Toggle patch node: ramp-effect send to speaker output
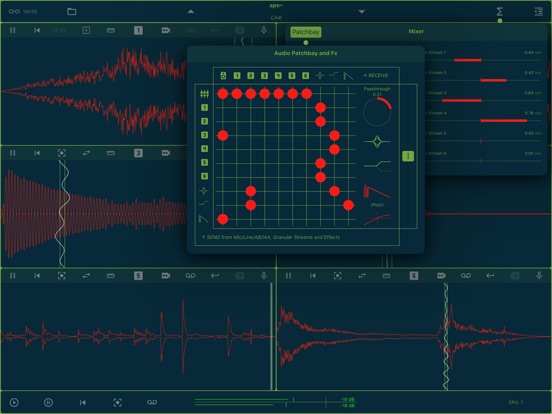 (223, 219)
